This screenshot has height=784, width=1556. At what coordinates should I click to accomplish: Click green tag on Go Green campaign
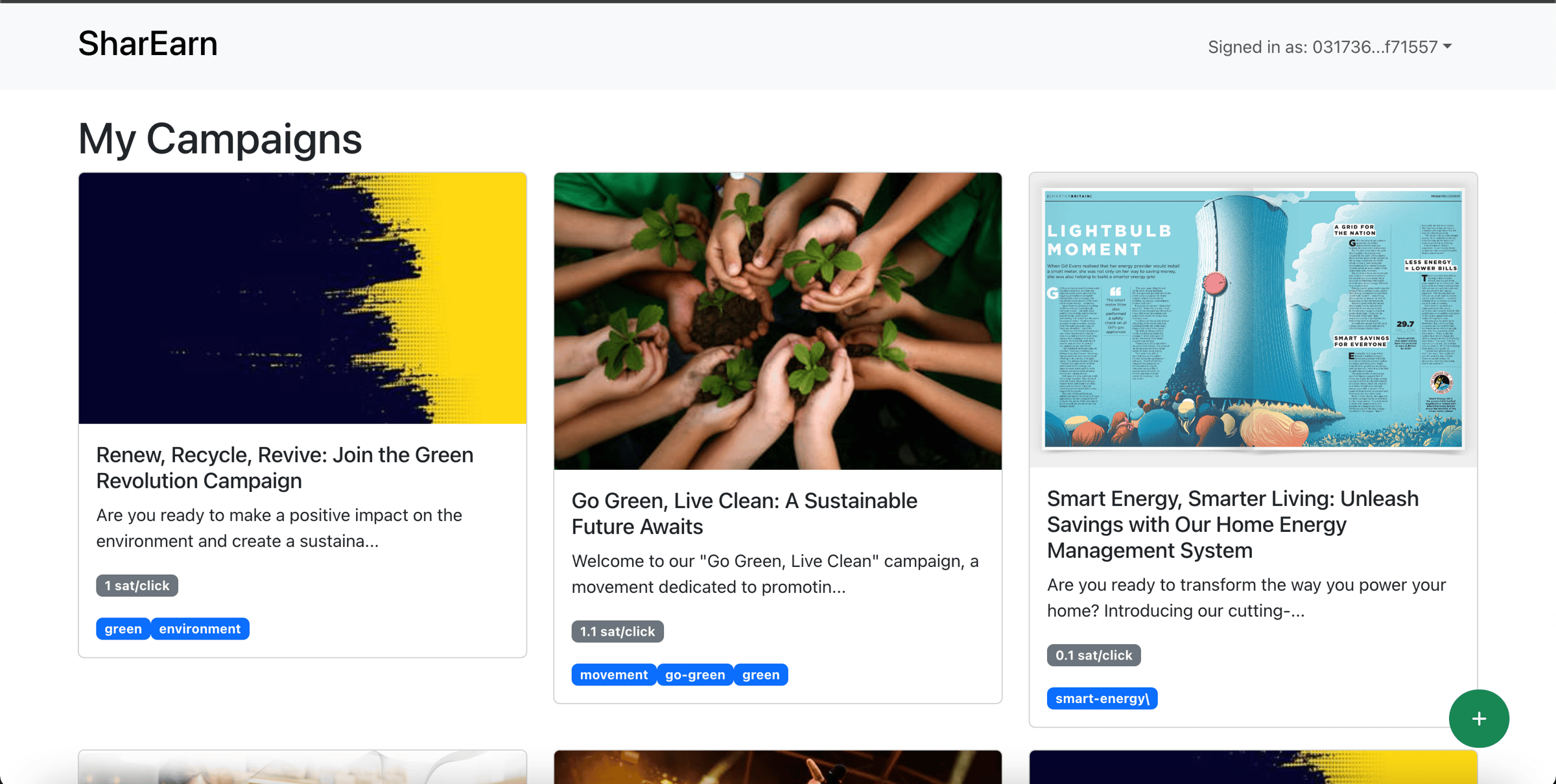(x=760, y=674)
